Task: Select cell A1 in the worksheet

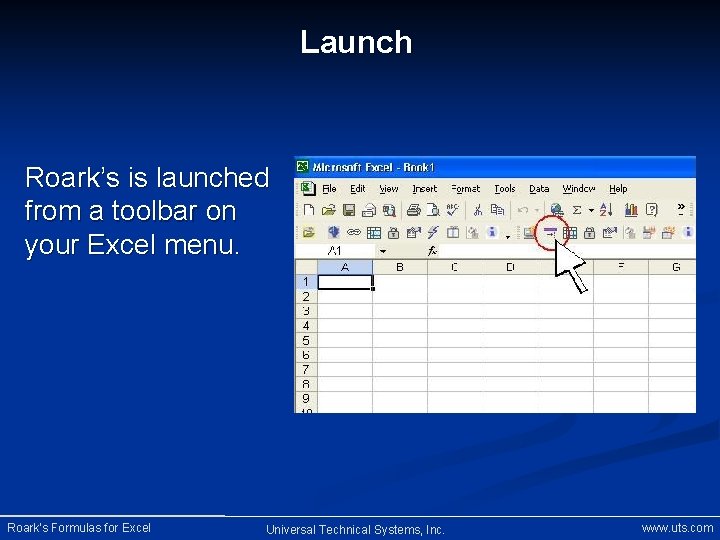Action: coord(345,282)
